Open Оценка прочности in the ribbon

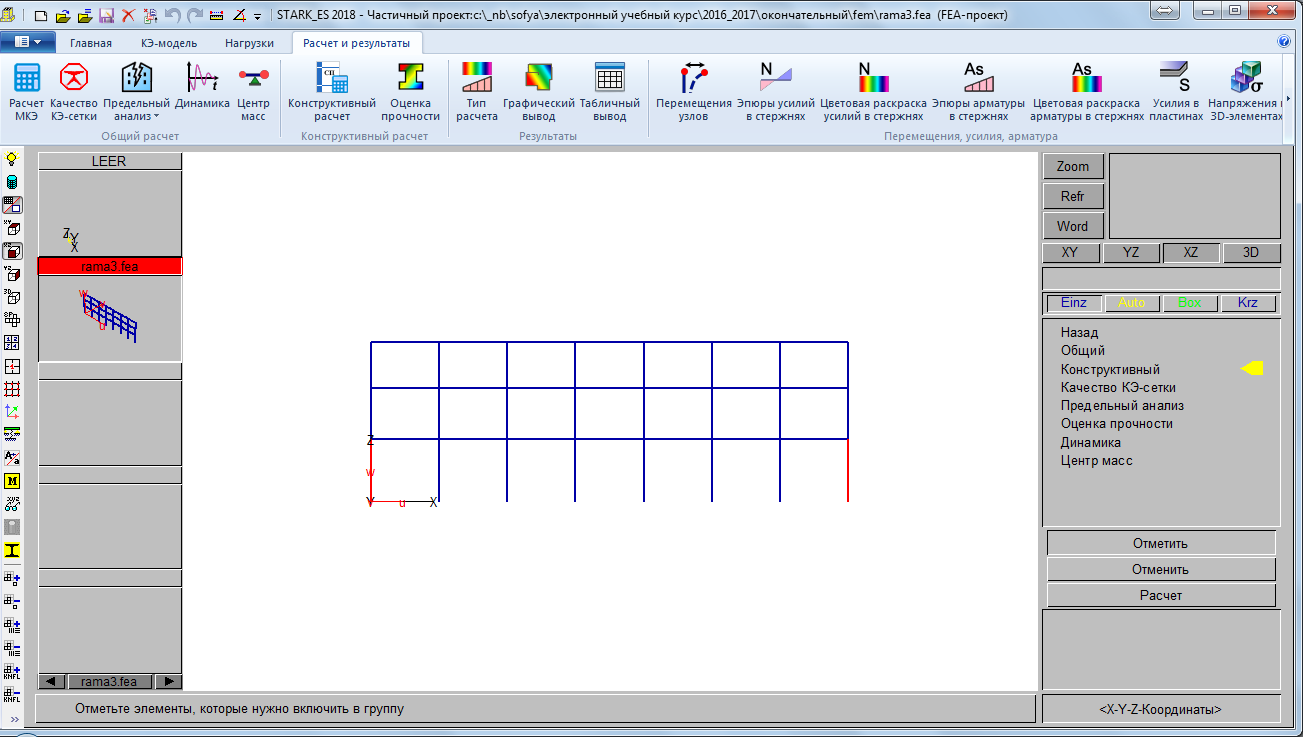coord(410,92)
